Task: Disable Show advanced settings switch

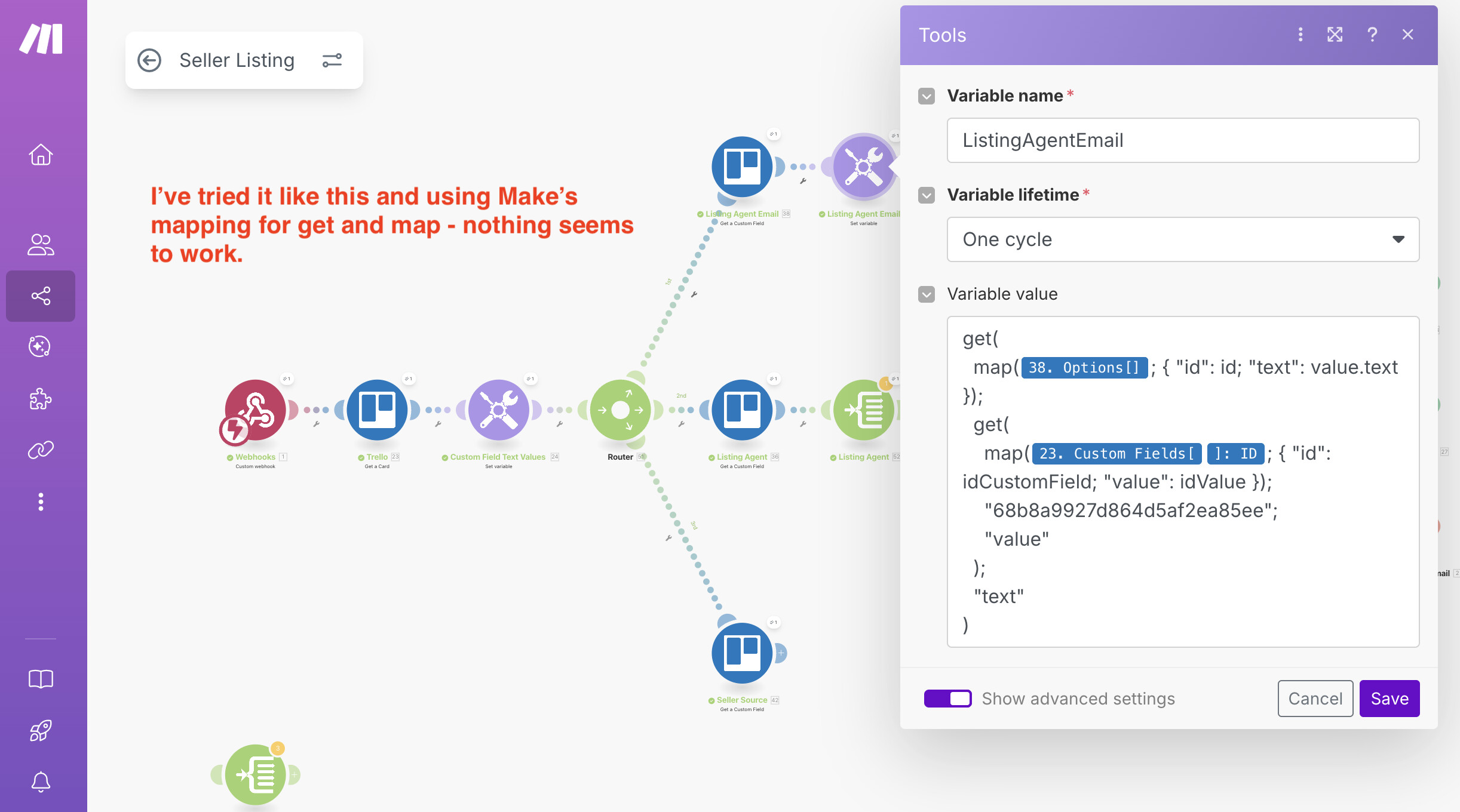Action: (947, 699)
